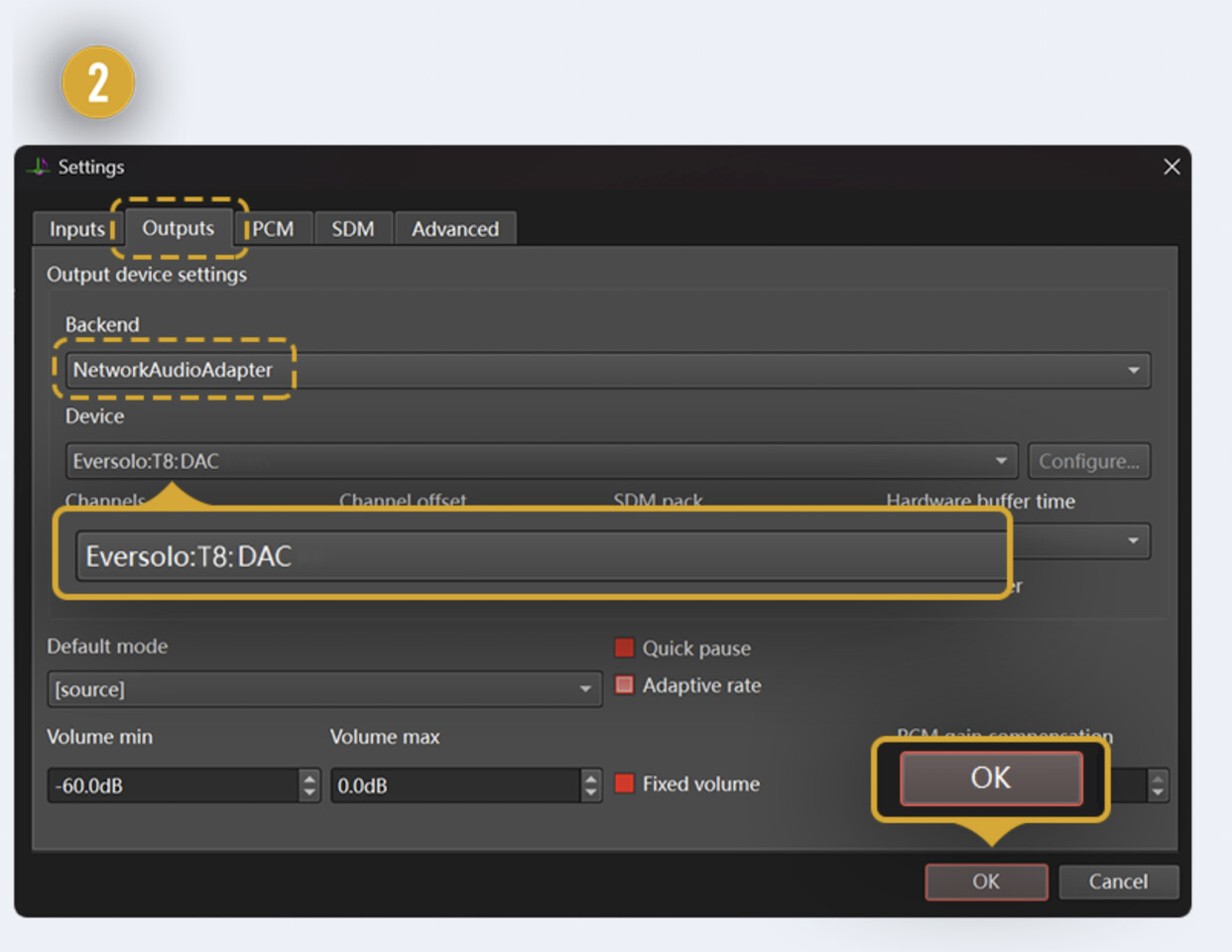Viewport: 1232px width, 952px height.
Task: Toggle the Adaptive rate checkbox
Action: pos(624,685)
